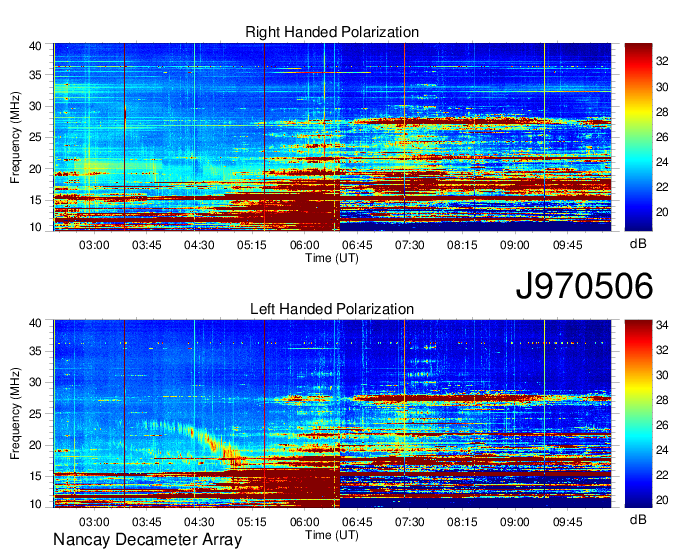Click 35 frequency tick of Left Handed plot
Screen dimensions: 680x552
click(x=35, y=351)
